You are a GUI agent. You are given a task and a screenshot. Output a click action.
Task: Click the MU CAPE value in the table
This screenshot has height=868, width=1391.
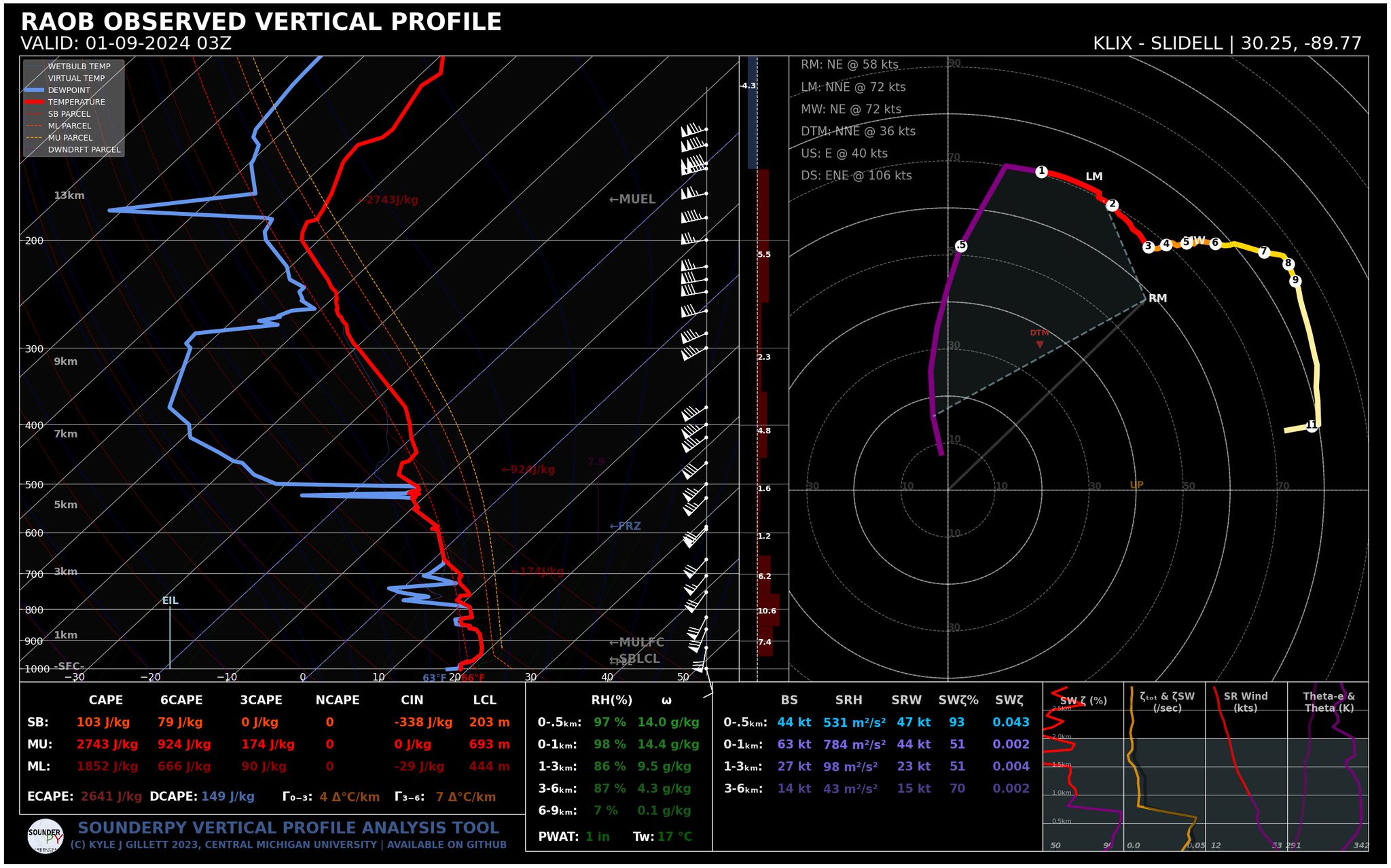pyautogui.click(x=107, y=744)
